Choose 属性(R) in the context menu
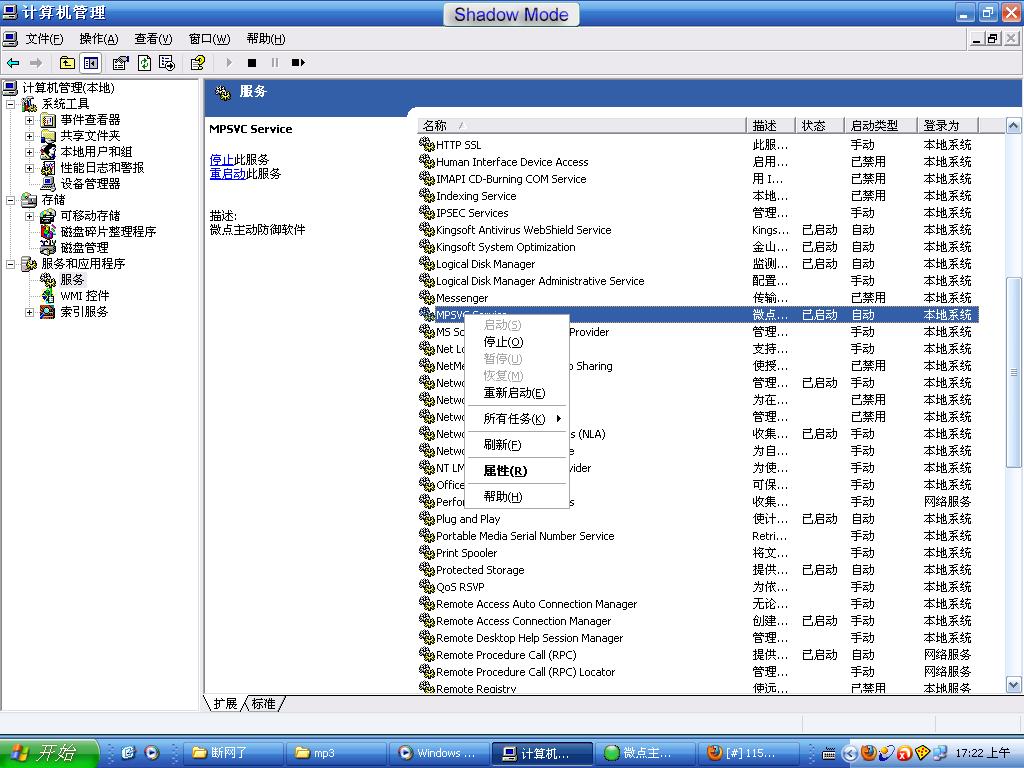The width and height of the screenshot is (1024, 768). (x=516, y=471)
